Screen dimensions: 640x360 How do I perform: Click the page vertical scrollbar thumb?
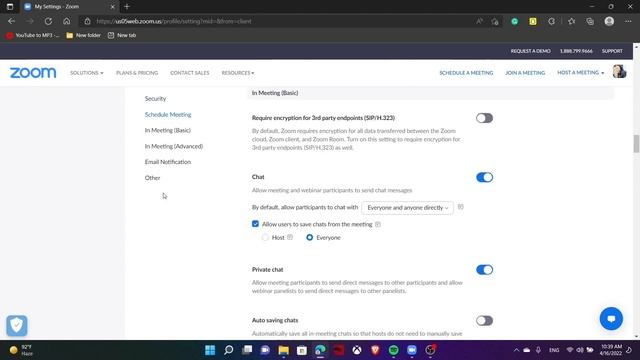(x=636, y=144)
